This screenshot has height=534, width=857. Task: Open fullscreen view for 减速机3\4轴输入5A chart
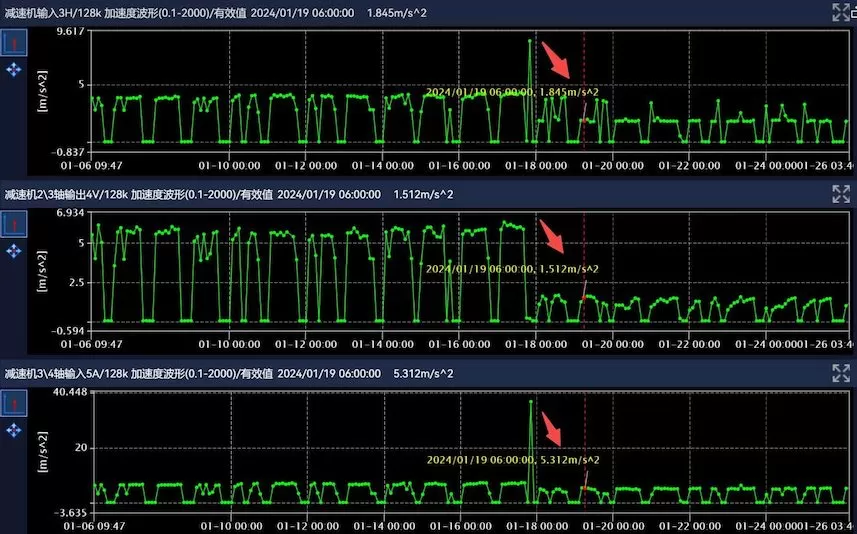pos(841,373)
